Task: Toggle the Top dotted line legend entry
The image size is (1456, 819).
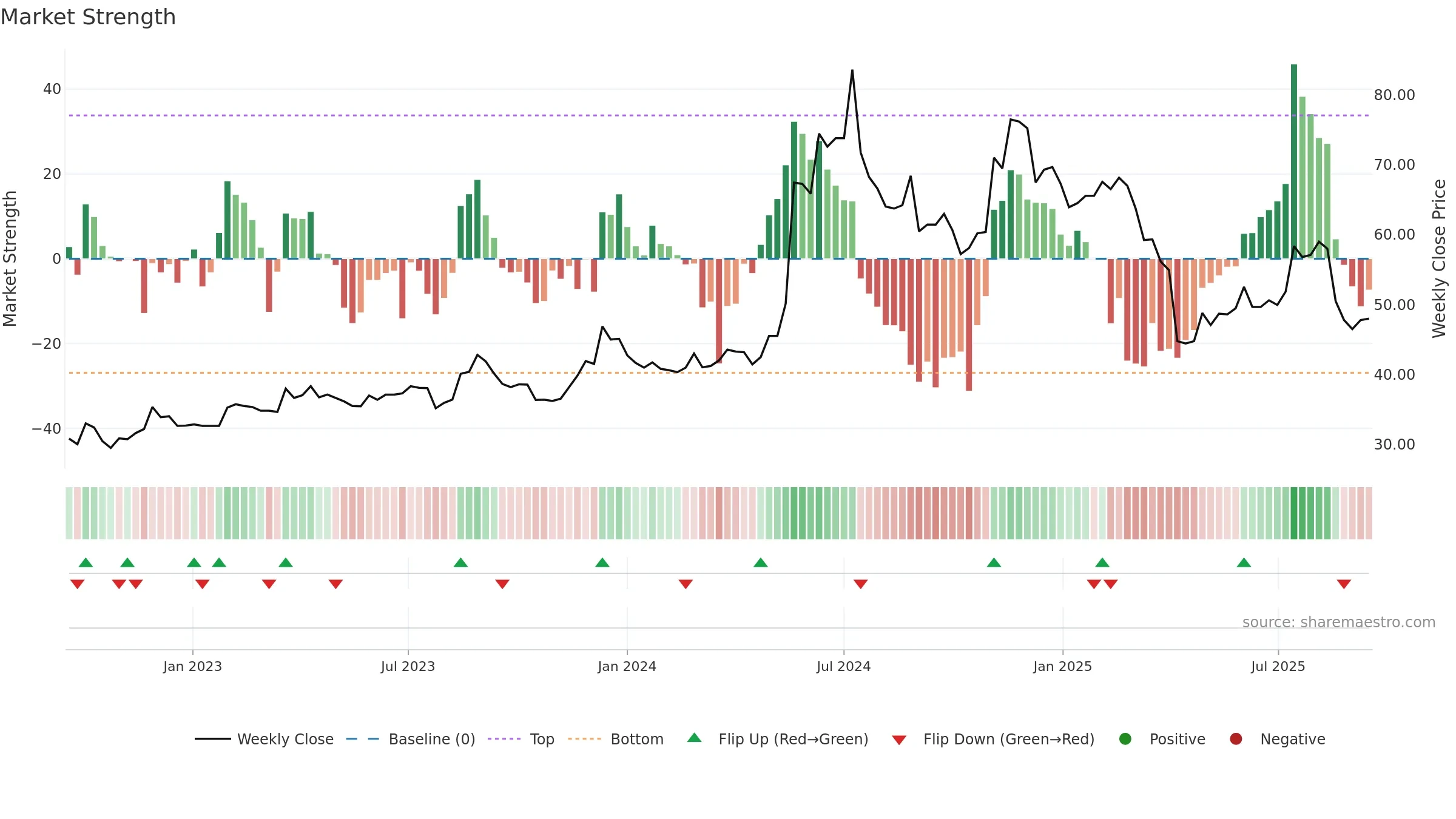Action: tap(521, 739)
